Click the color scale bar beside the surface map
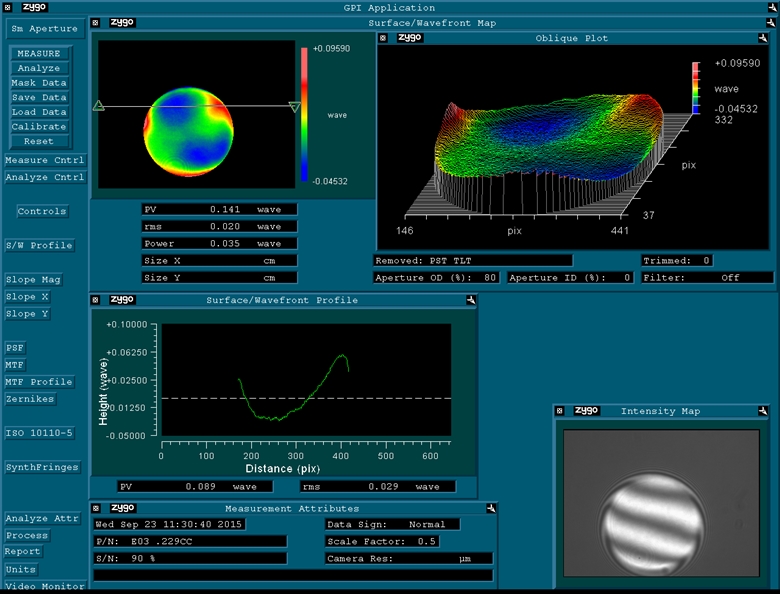The height and width of the screenshot is (594, 780). point(305,115)
